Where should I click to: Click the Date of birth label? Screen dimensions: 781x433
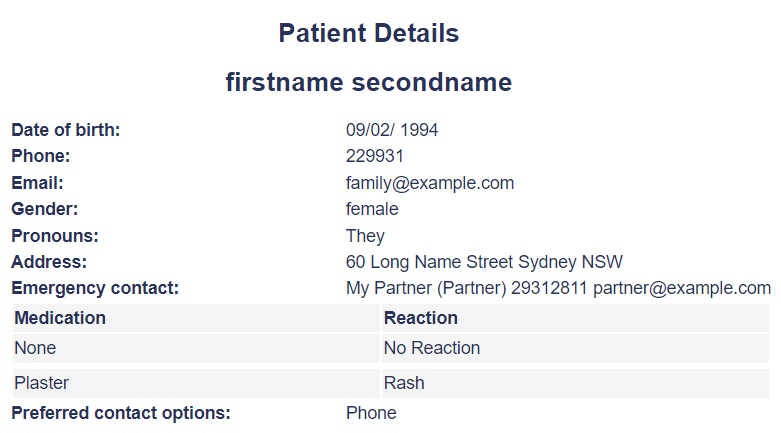66,130
